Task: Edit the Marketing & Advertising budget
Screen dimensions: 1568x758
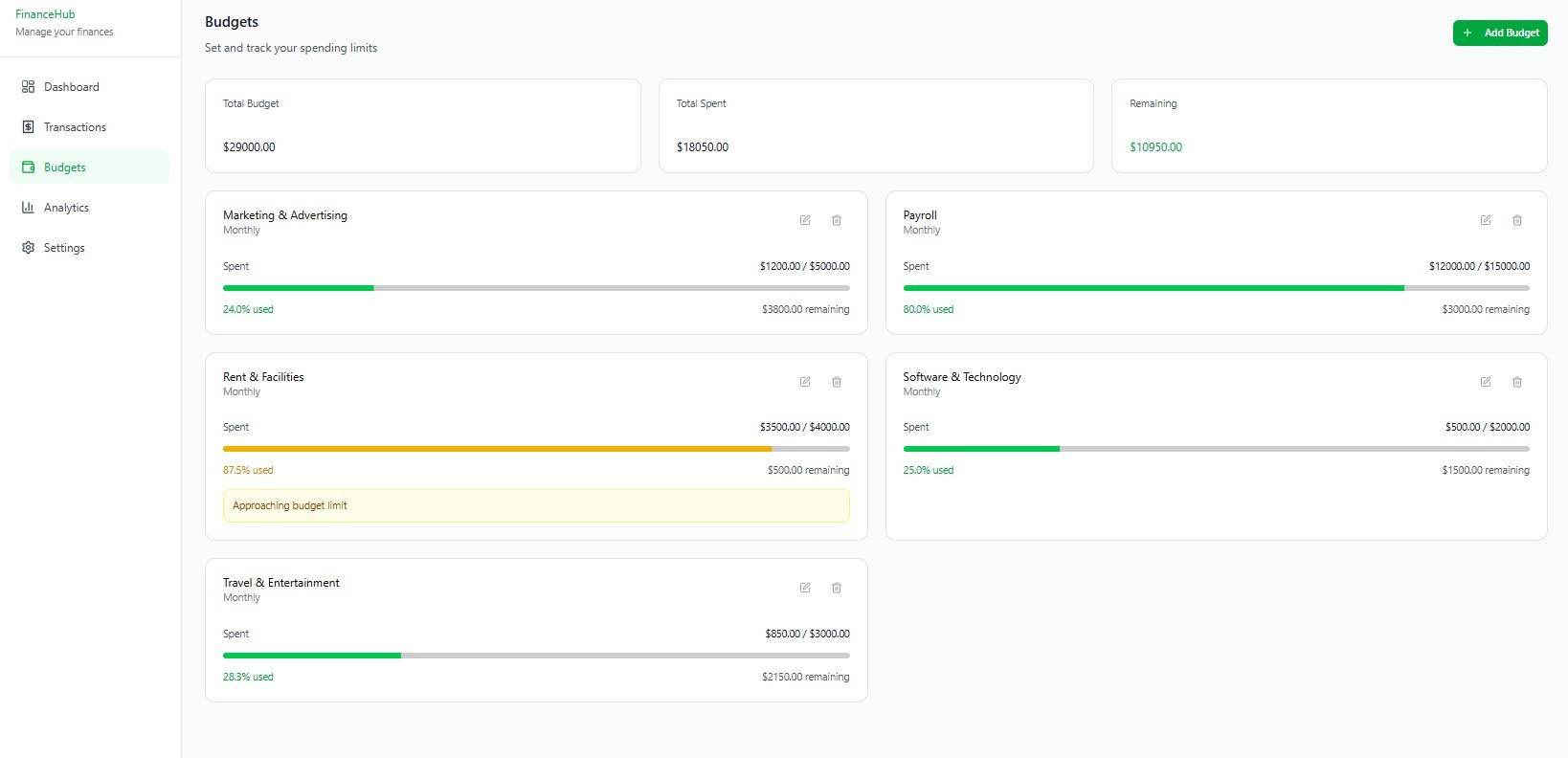Action: (x=805, y=220)
